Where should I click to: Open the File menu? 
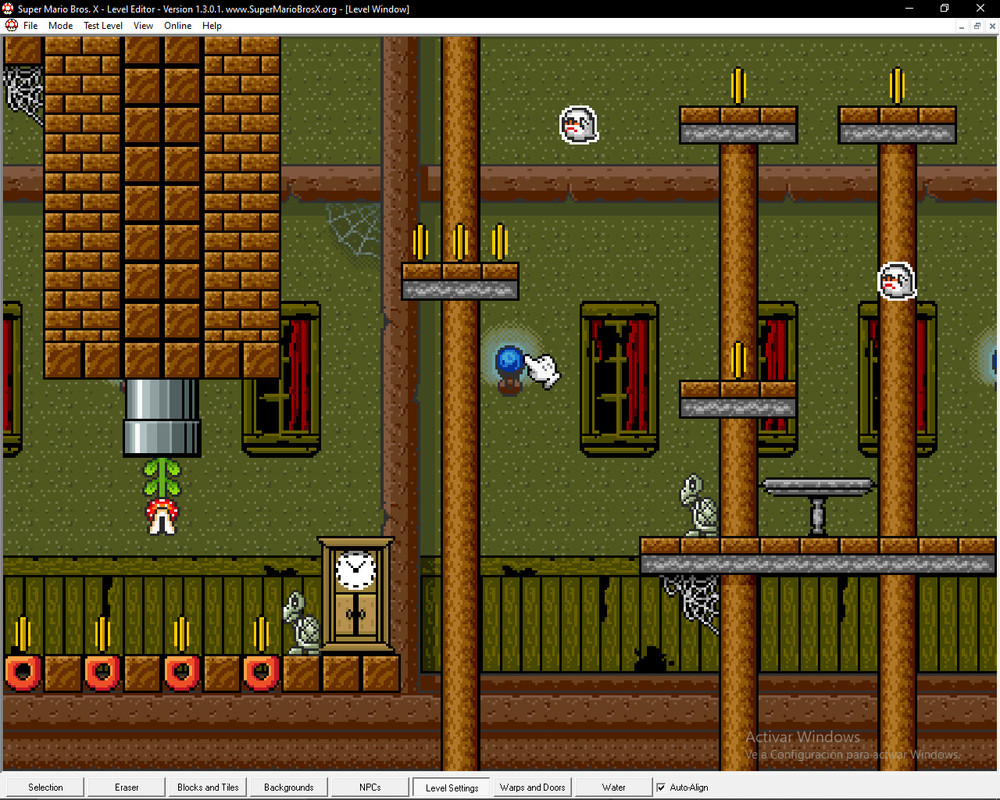coord(30,26)
